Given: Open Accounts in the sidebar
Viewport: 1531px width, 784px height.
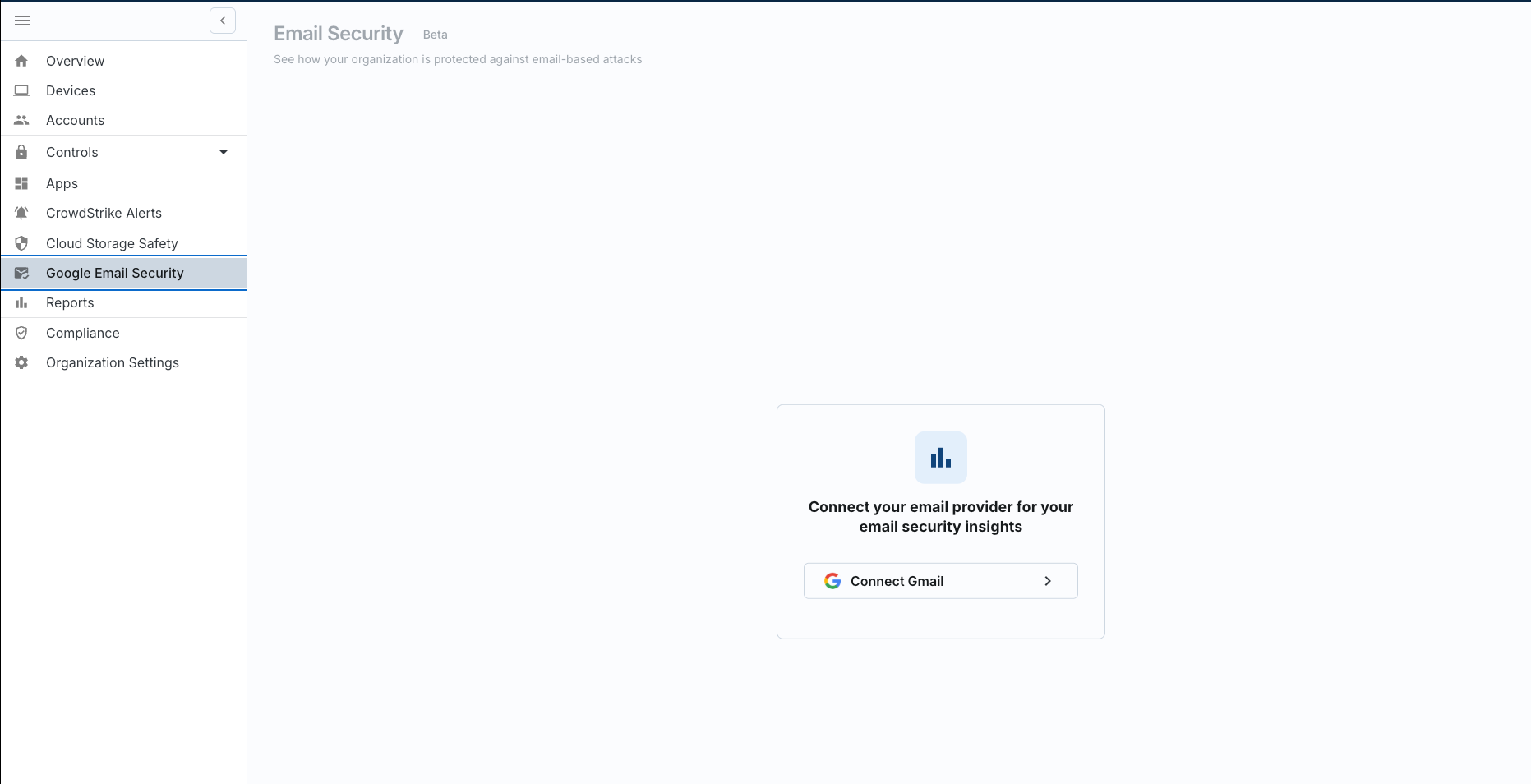Looking at the screenshot, I should 123,120.
